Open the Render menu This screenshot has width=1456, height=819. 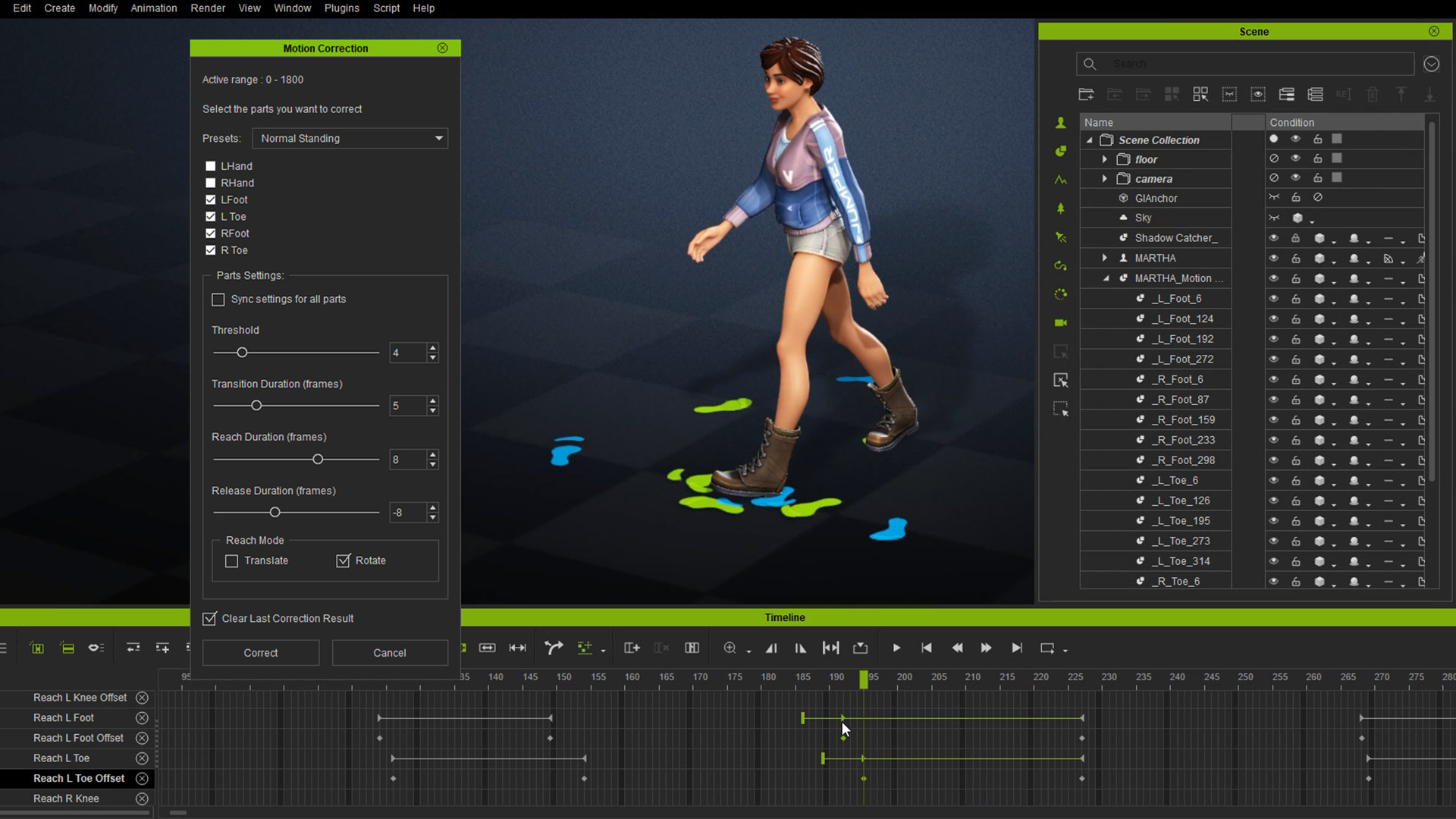click(208, 8)
